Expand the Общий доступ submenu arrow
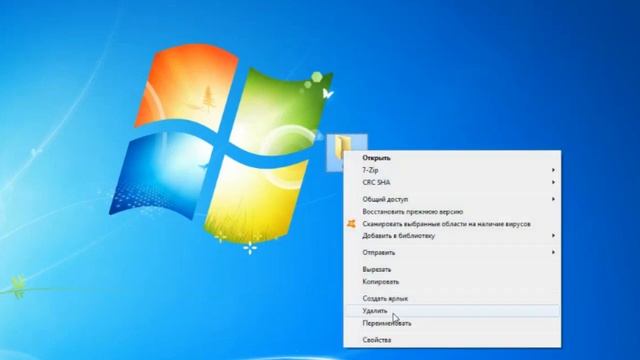This screenshot has width=640, height=360. click(x=553, y=199)
